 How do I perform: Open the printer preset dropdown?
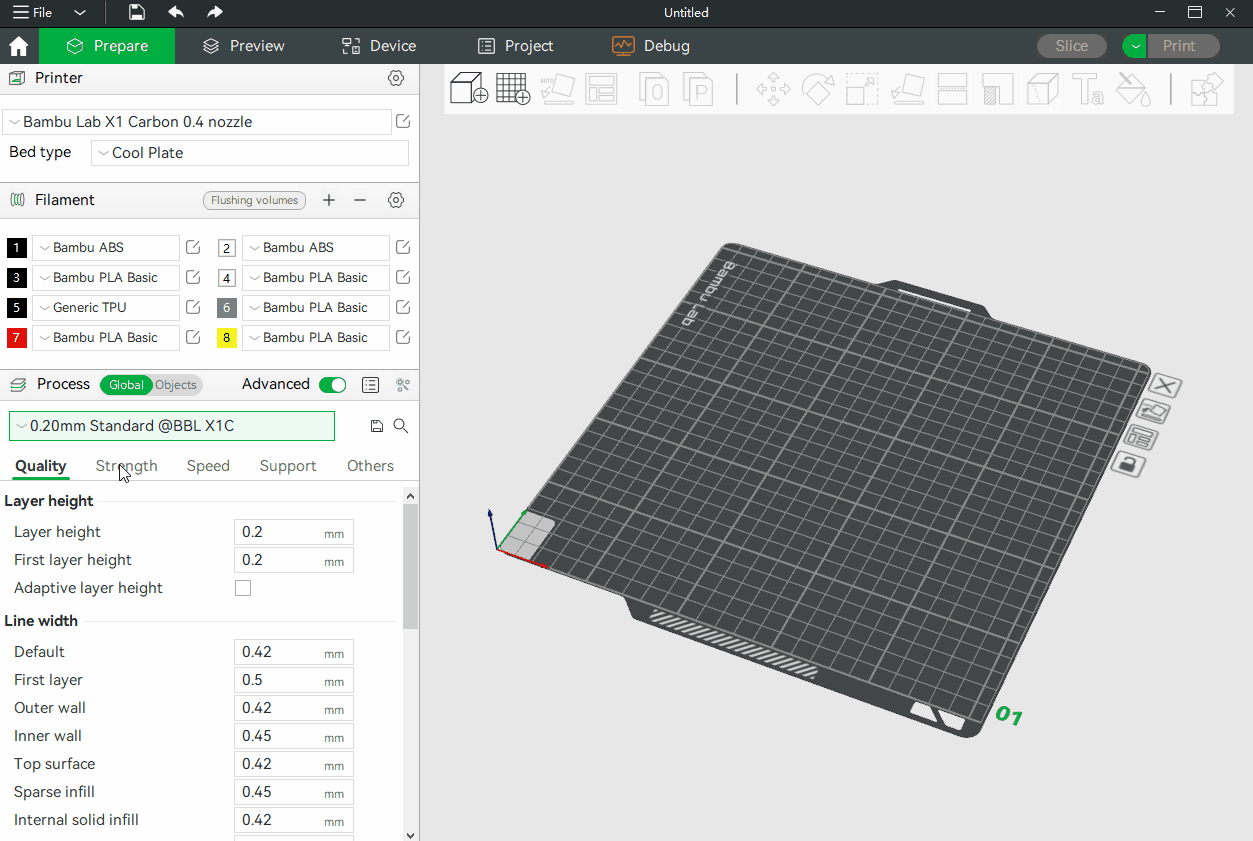[197, 122]
